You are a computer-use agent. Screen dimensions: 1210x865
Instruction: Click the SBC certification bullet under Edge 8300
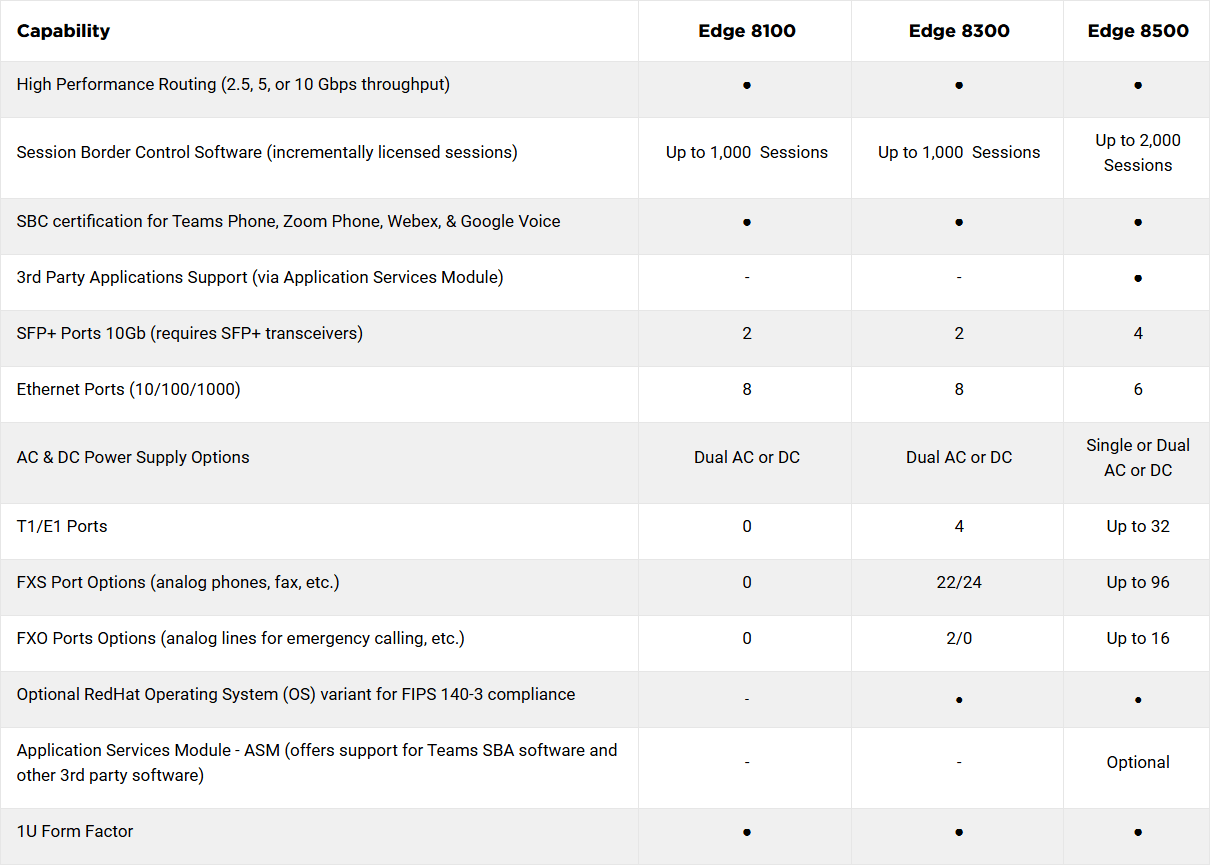pyautogui.click(x=959, y=222)
